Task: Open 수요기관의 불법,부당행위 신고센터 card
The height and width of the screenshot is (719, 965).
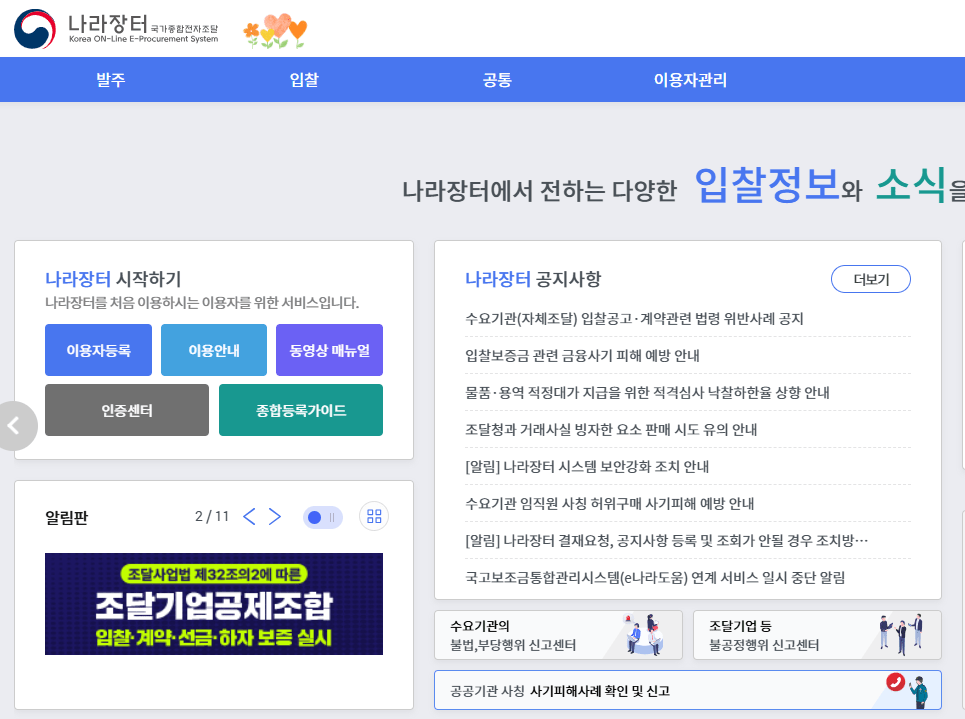Action: click(558, 635)
